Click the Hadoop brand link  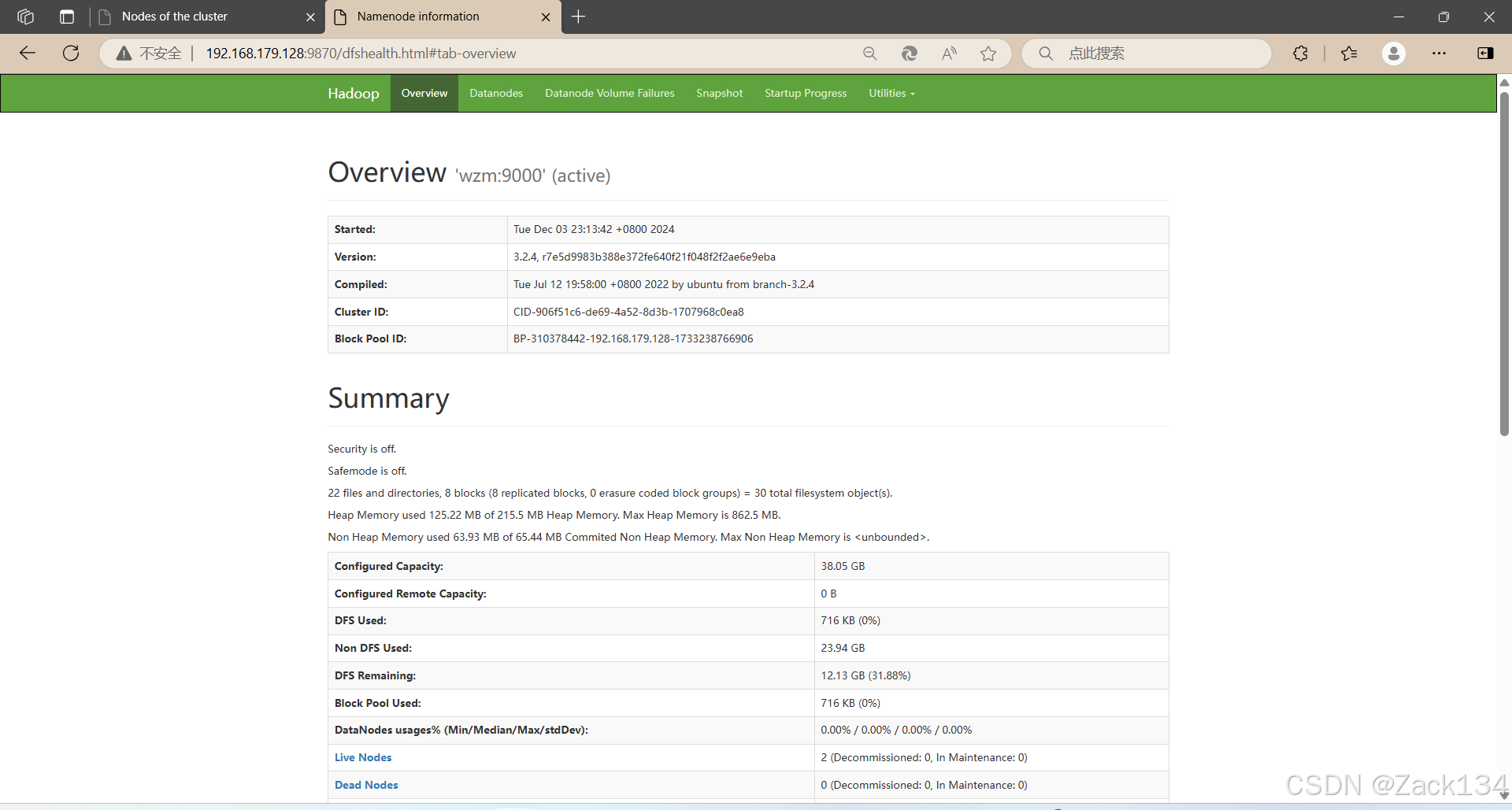[x=354, y=93]
